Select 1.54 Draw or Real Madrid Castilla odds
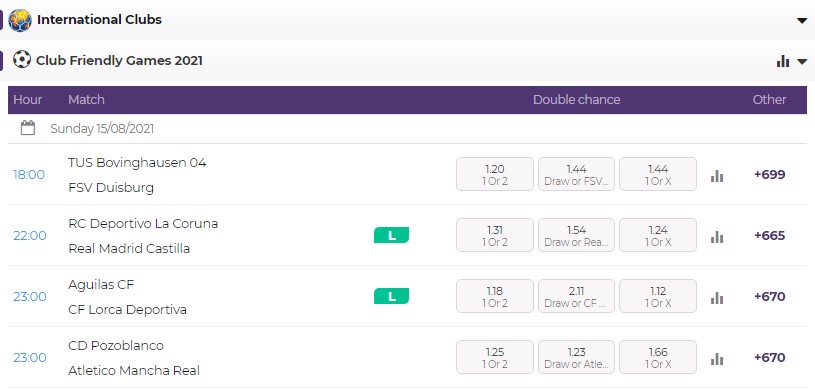Screen dimensions: 815x389 (x=576, y=235)
